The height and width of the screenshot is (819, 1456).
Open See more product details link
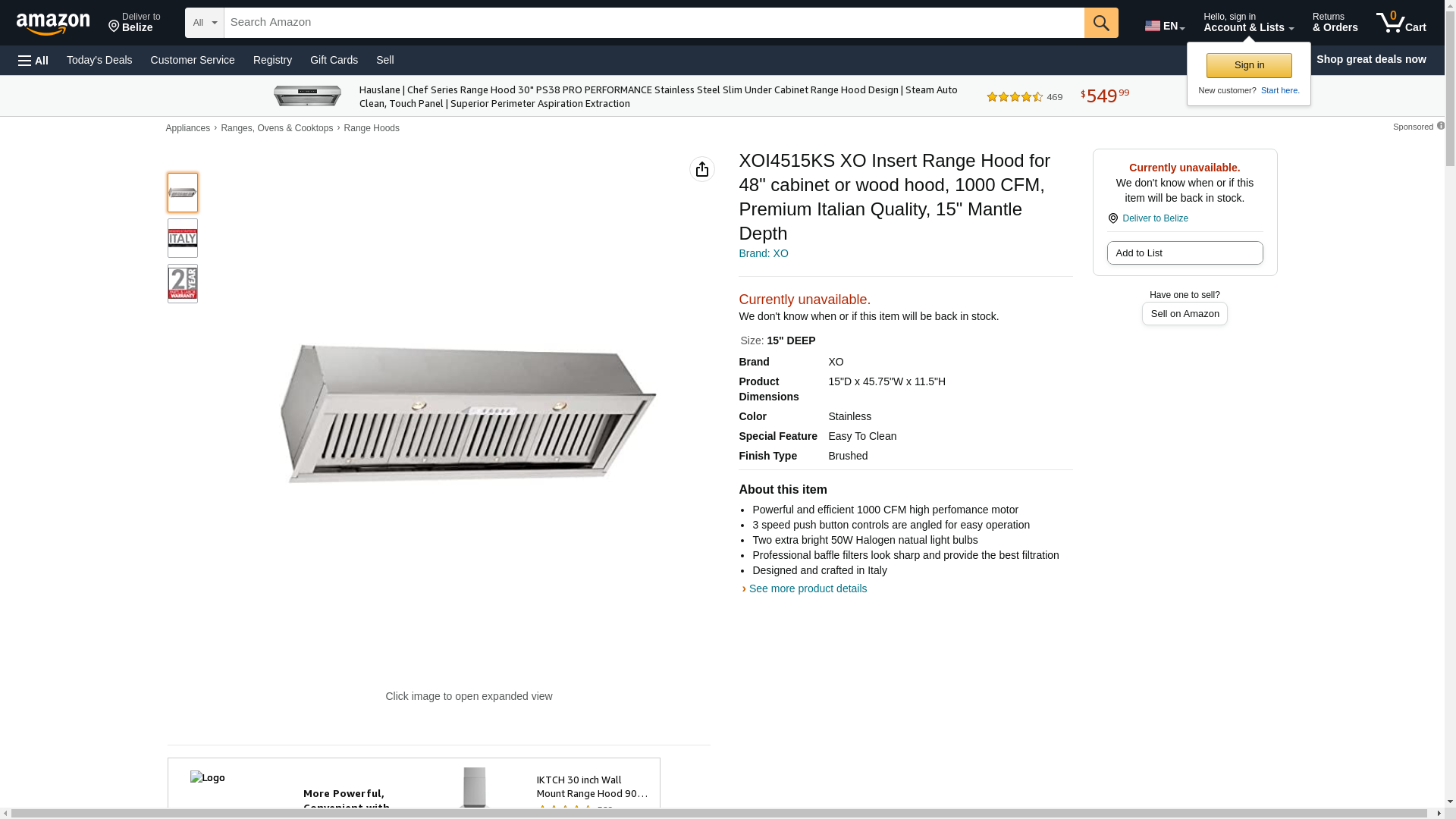point(807,588)
